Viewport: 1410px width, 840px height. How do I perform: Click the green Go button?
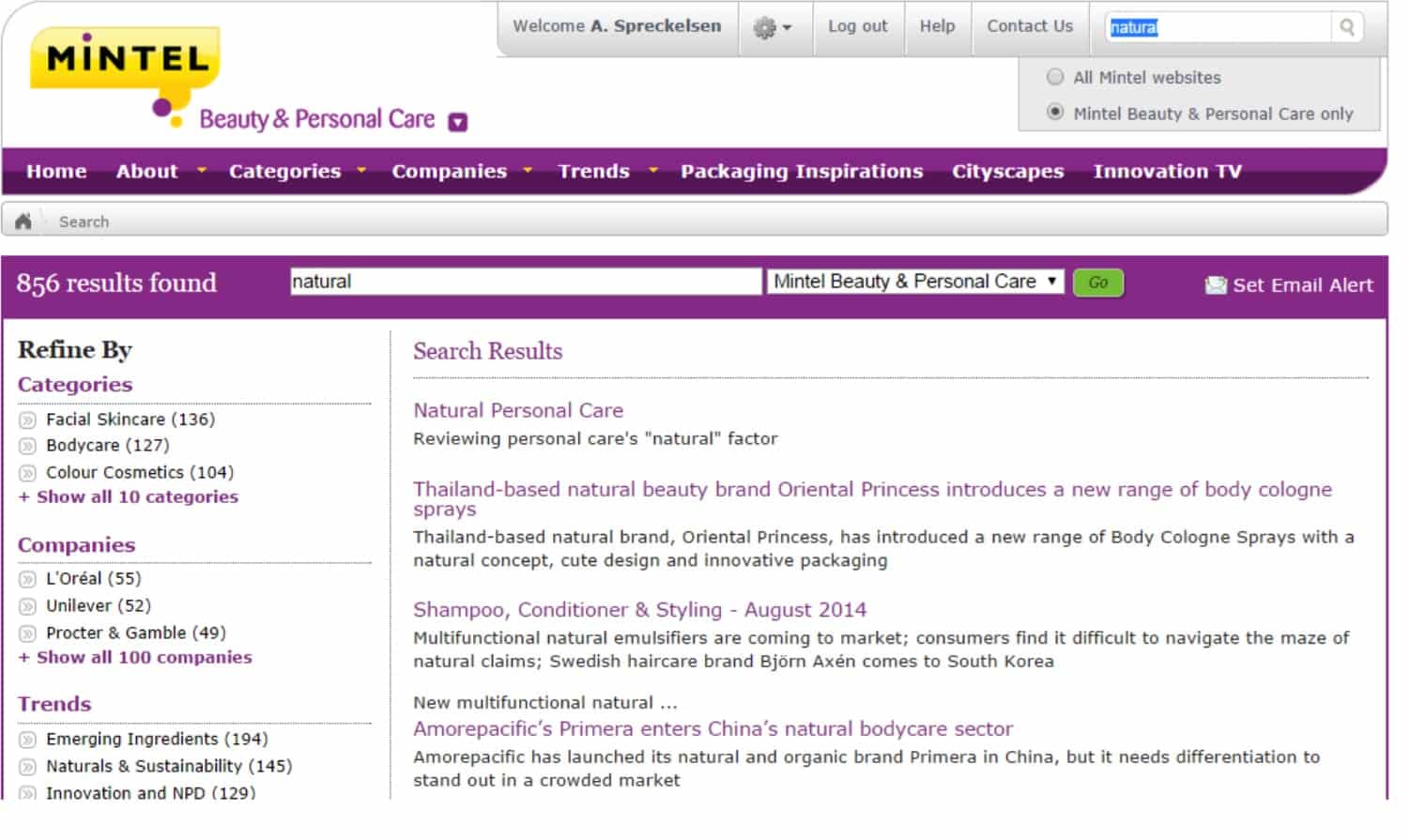[x=1097, y=283]
